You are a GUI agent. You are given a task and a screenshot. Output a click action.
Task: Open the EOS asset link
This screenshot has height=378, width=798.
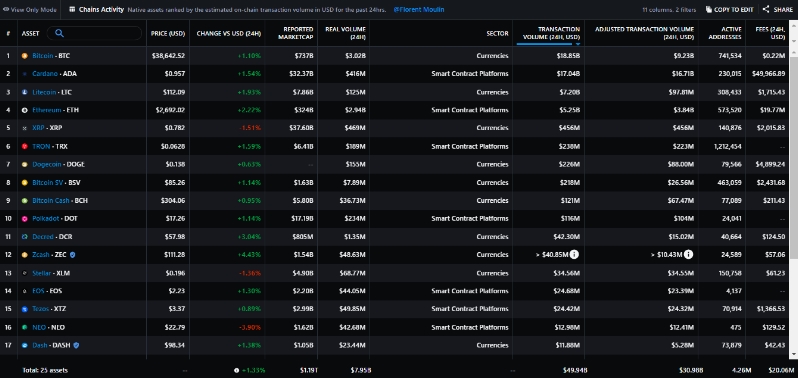pyautogui.click(x=38, y=291)
